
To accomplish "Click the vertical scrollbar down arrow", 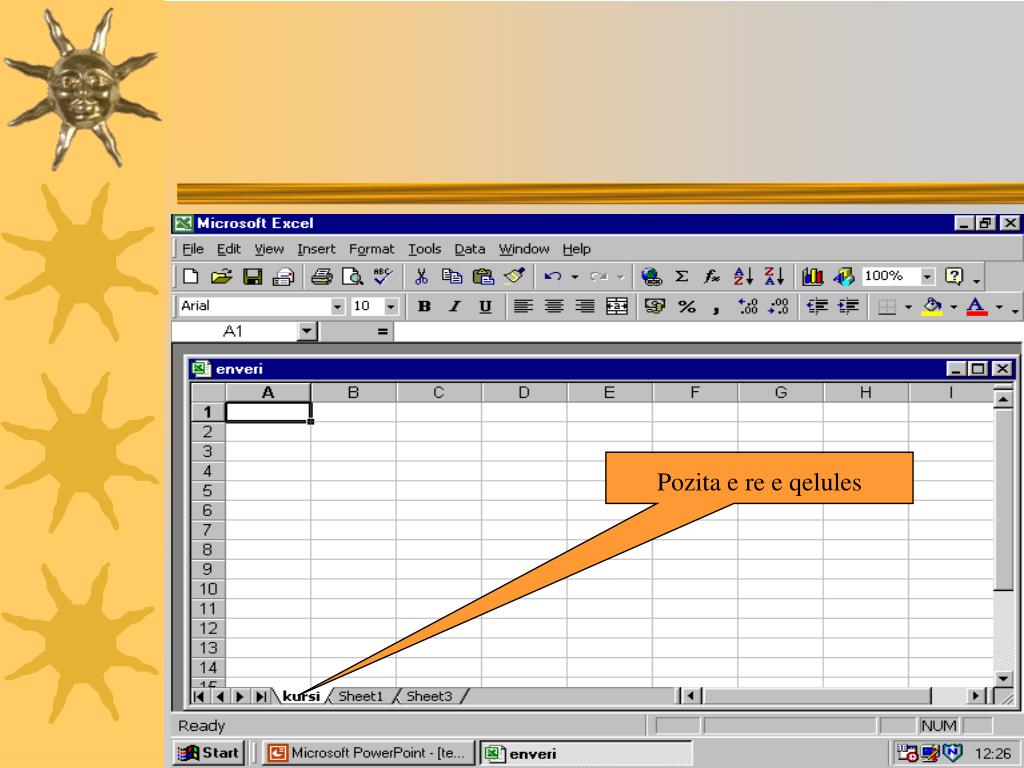I will (1003, 679).
